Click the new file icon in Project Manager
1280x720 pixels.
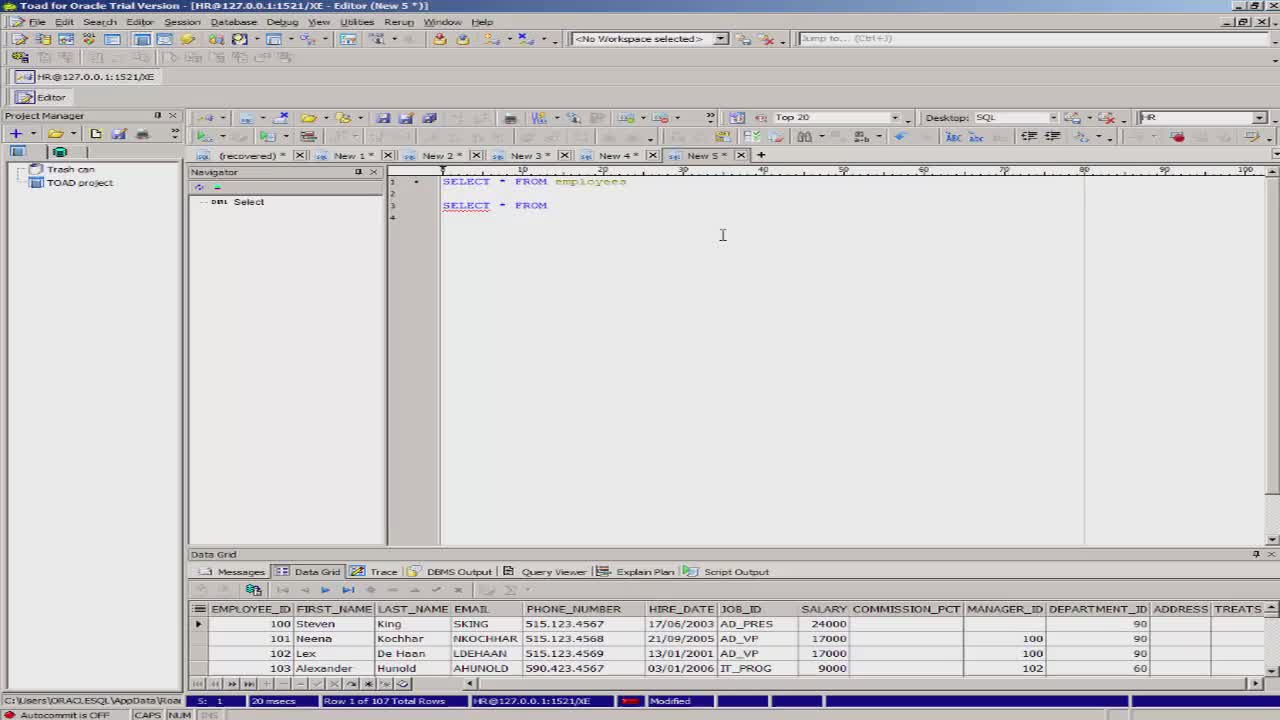click(96, 133)
